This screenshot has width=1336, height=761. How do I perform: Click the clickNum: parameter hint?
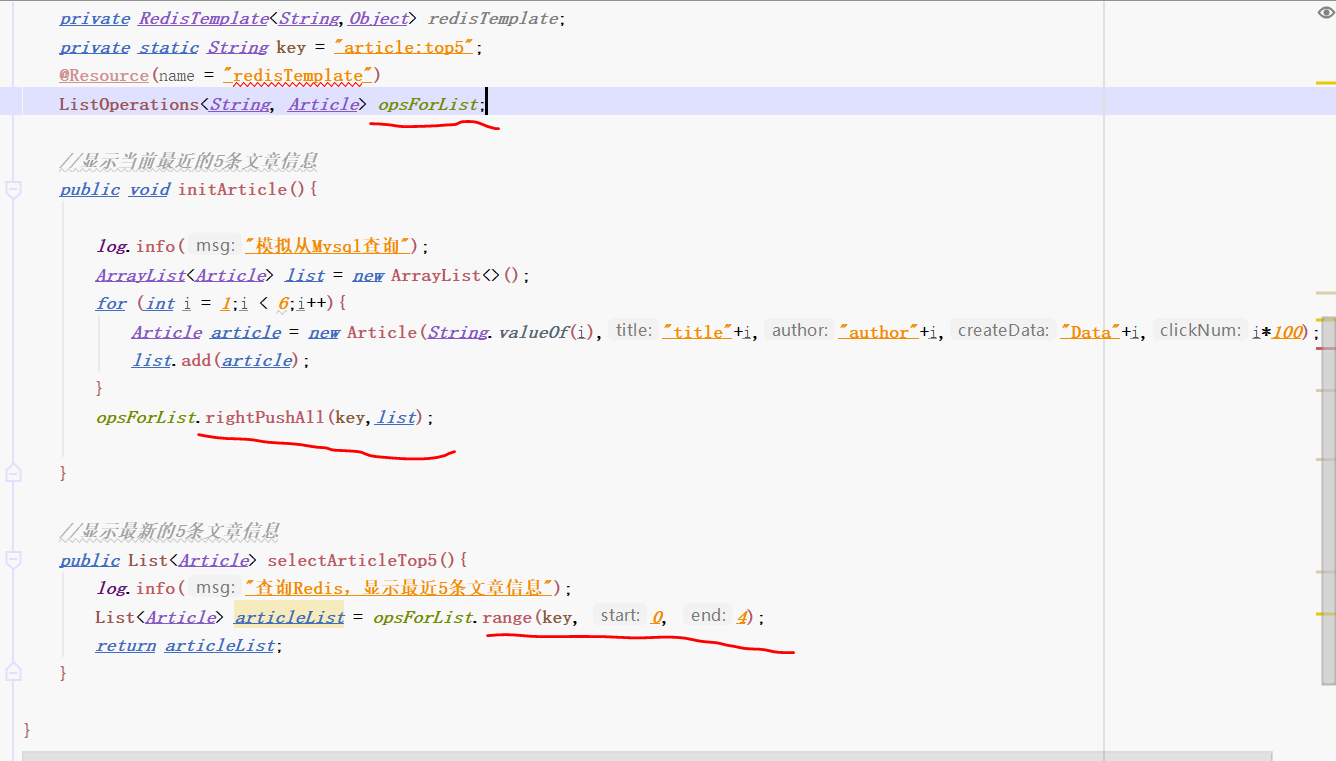(x=1200, y=331)
